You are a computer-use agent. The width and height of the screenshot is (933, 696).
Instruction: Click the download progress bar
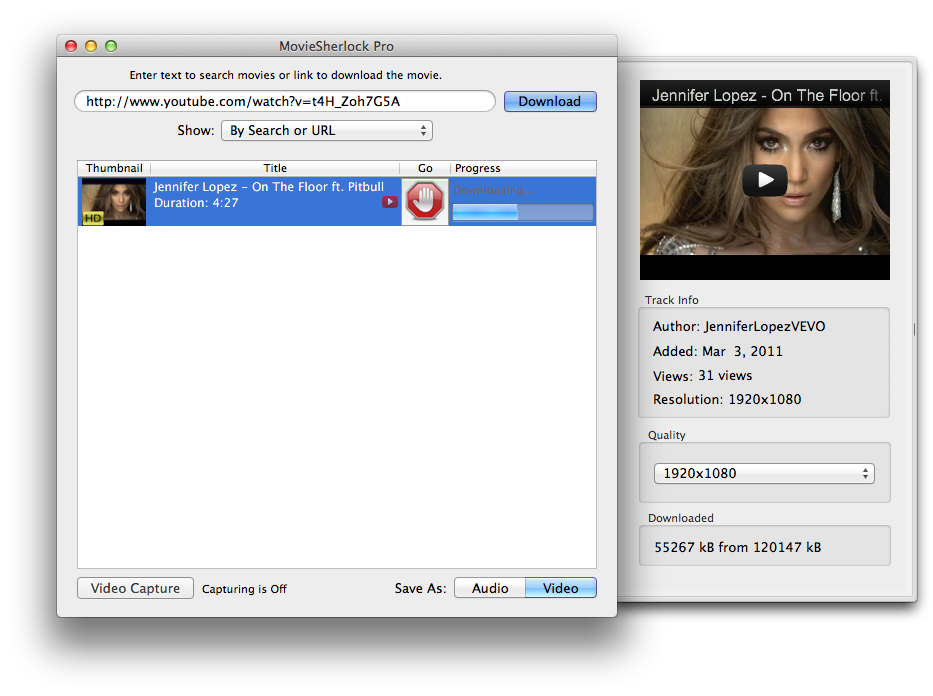coord(522,212)
